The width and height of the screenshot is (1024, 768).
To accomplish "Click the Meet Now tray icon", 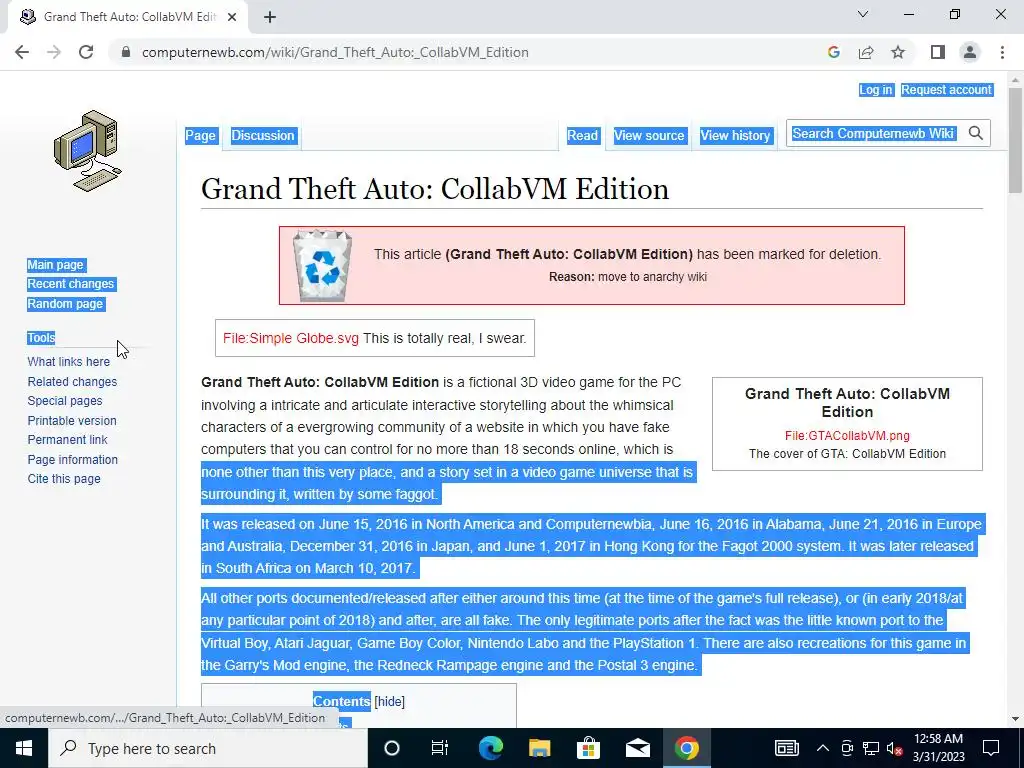I will click(x=847, y=748).
